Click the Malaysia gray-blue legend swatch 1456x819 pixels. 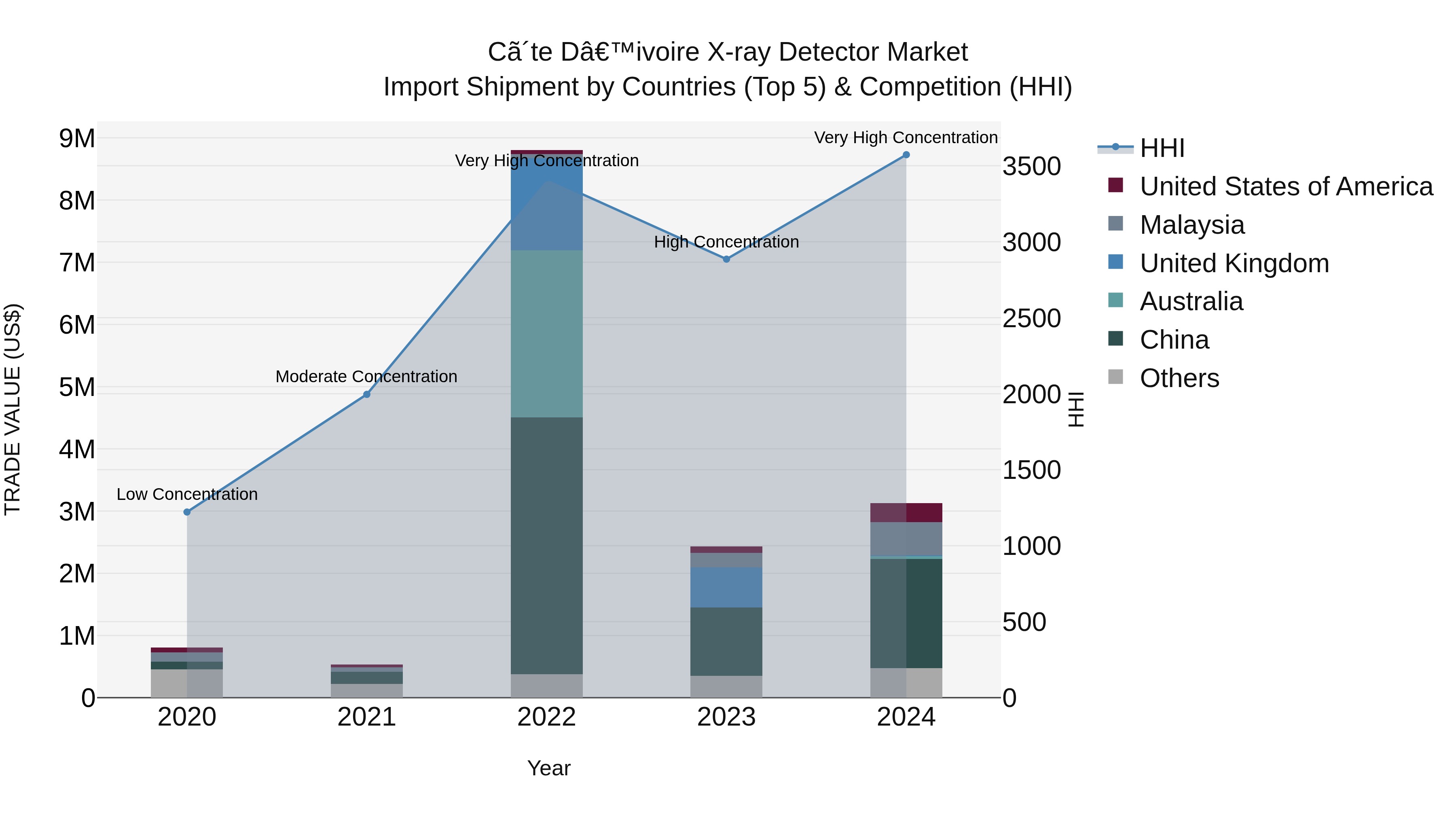coord(1116,223)
